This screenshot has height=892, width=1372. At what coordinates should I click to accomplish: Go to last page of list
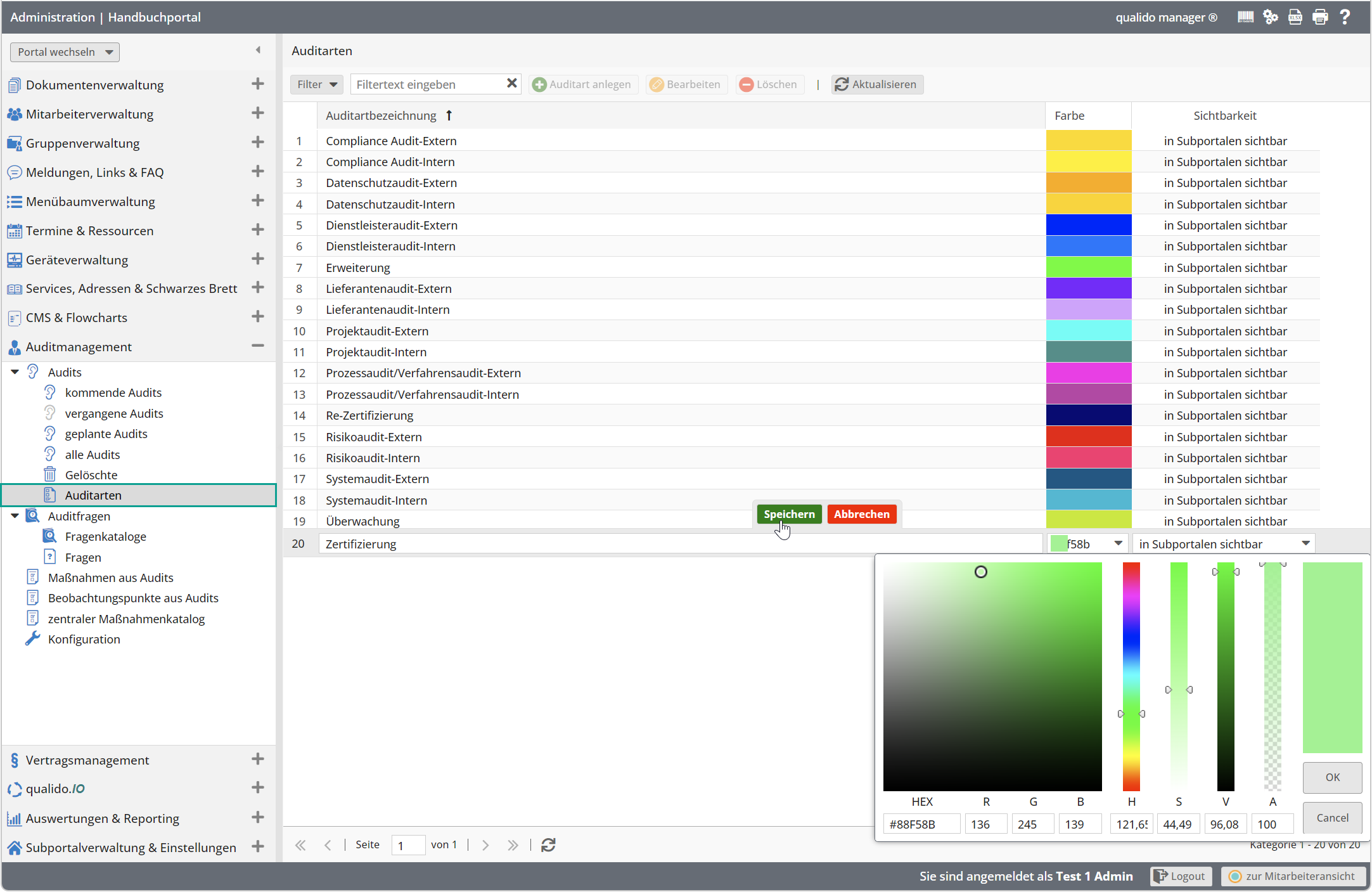click(x=513, y=845)
